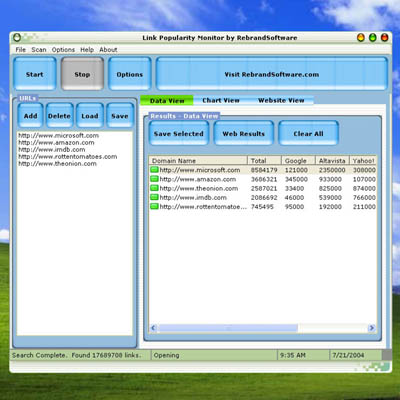This screenshot has width=400, height=400.
Task: Sort results by Total column header
Action: pyautogui.click(x=264, y=160)
